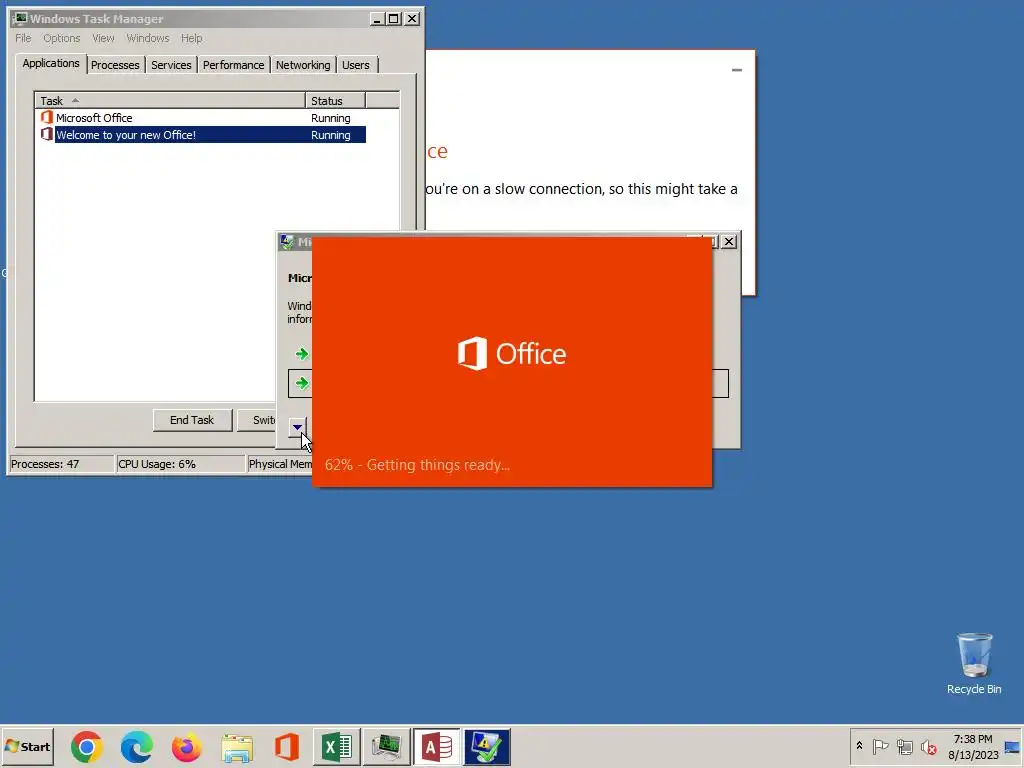Click the 62% Getting things ready text
1024x768 pixels.
point(417,465)
